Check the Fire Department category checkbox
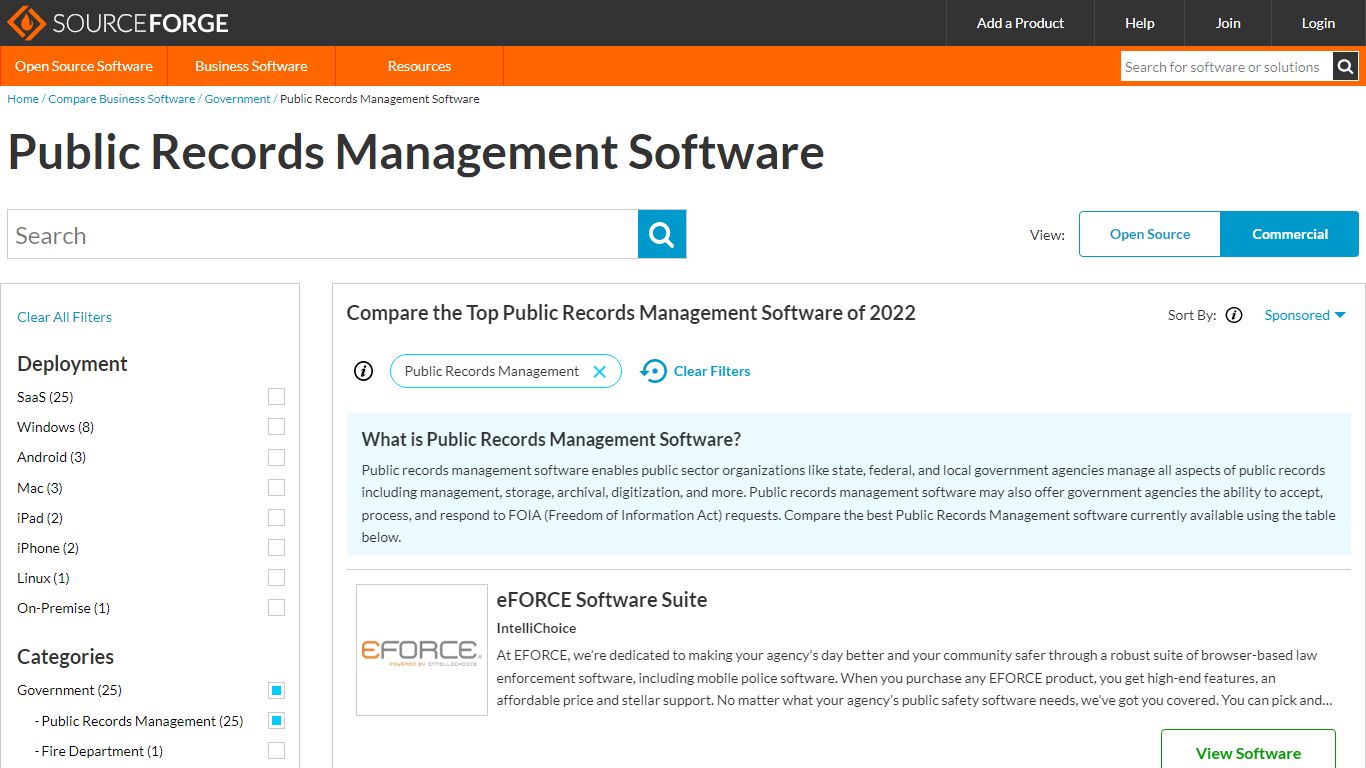Image resolution: width=1366 pixels, height=768 pixels. 276,751
